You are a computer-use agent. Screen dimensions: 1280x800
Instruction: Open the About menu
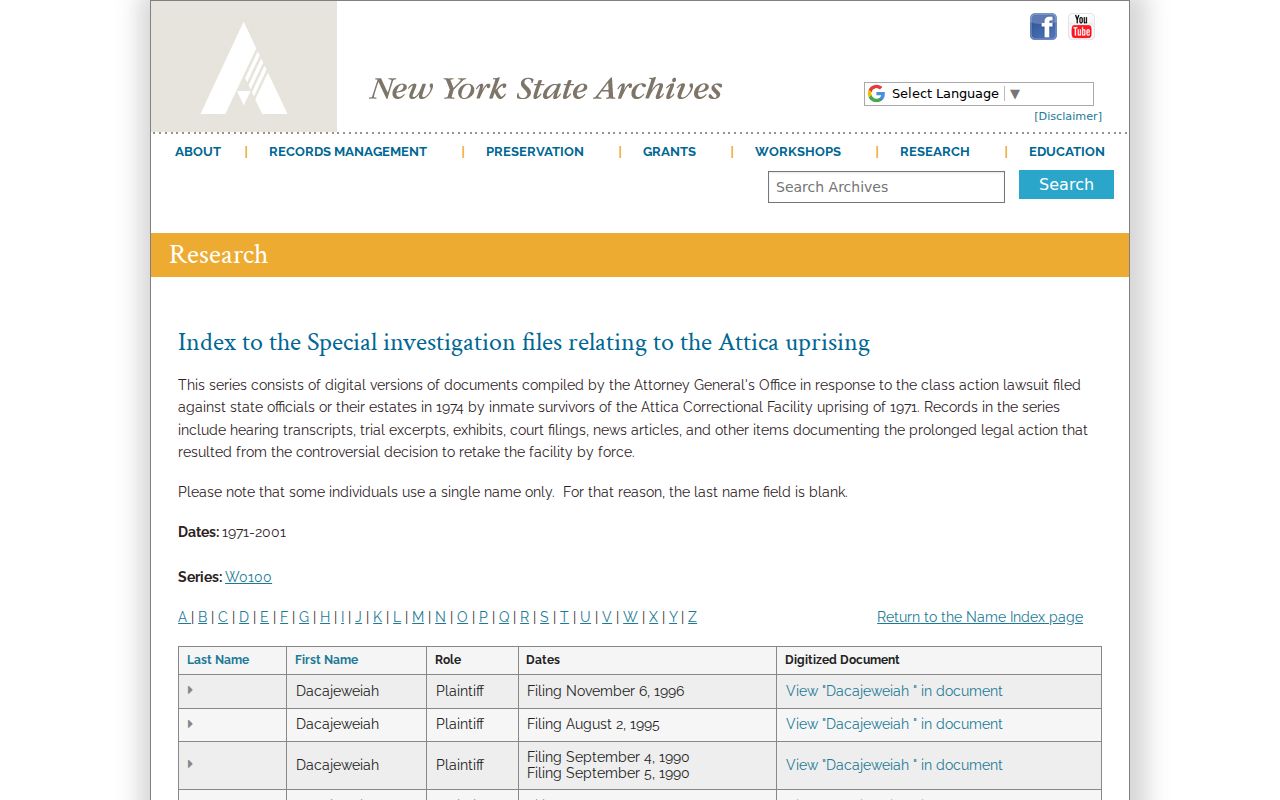pyautogui.click(x=198, y=152)
